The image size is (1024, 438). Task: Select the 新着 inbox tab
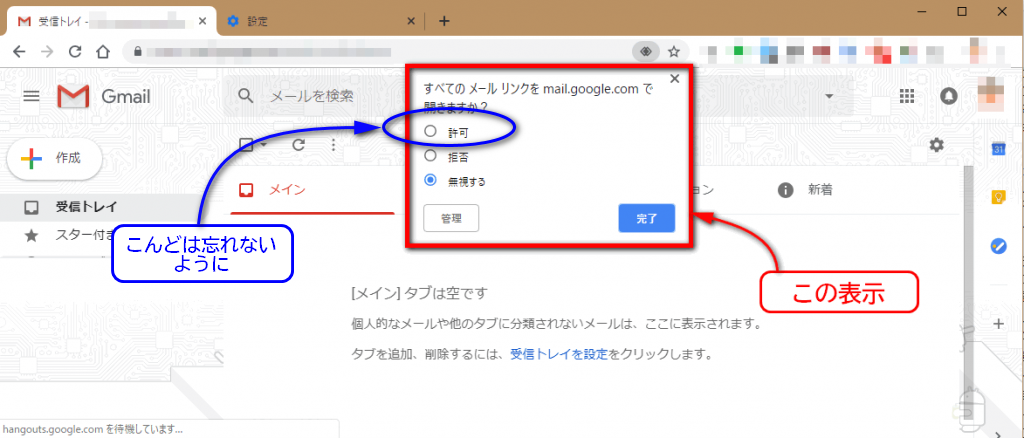(x=819, y=190)
